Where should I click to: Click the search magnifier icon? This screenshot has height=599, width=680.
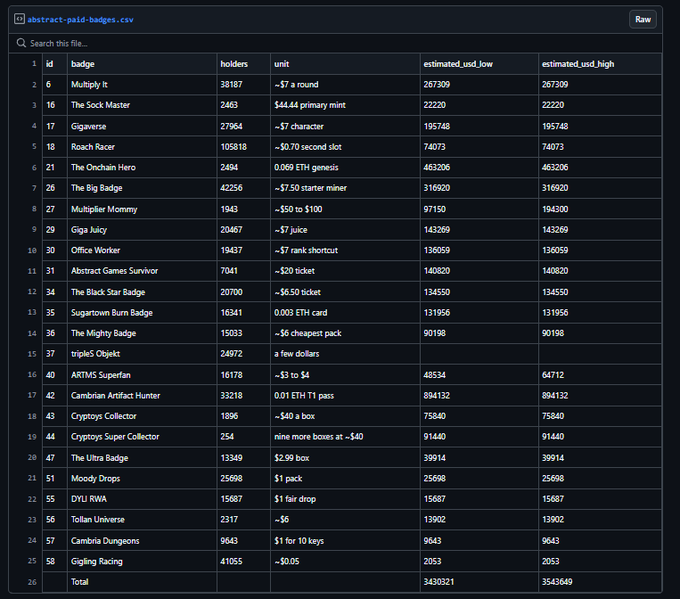coord(21,43)
